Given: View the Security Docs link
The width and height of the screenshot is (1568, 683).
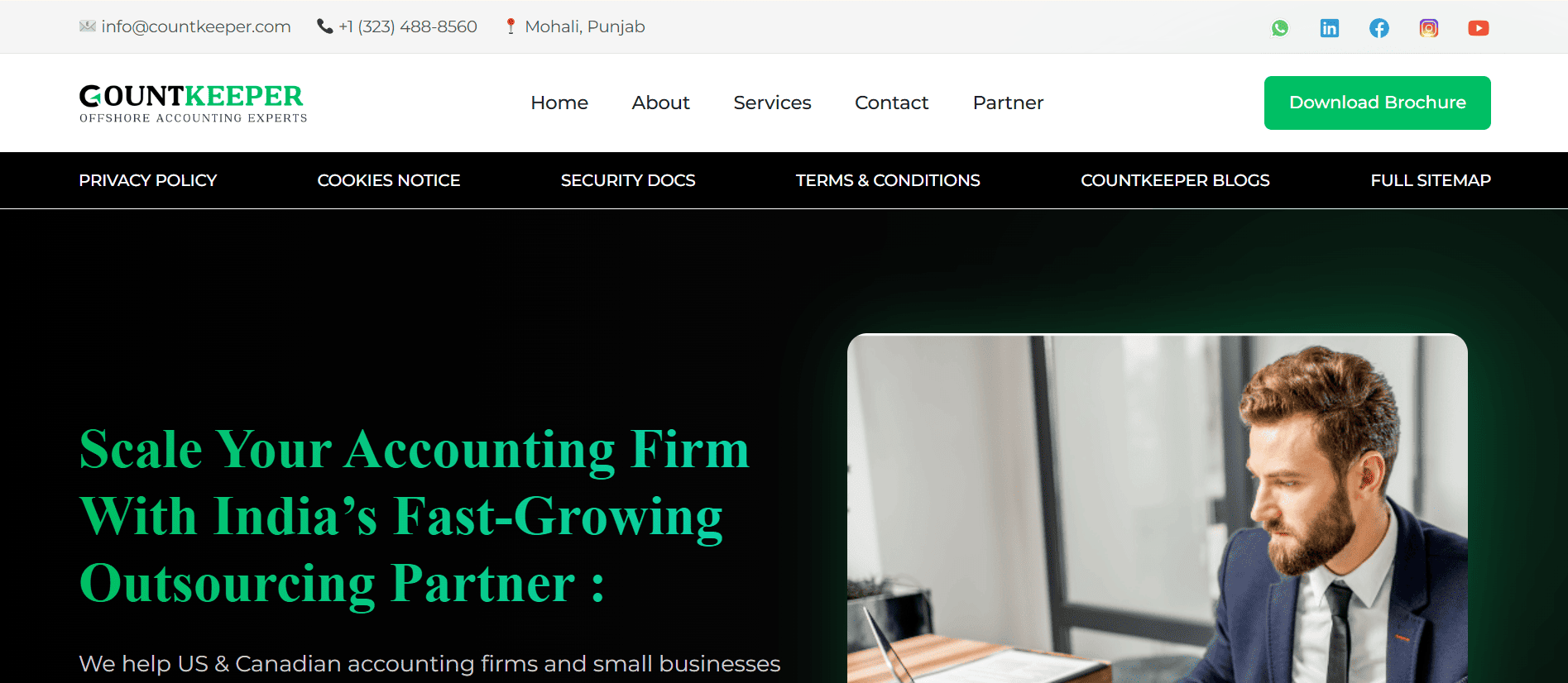Looking at the screenshot, I should click(628, 180).
